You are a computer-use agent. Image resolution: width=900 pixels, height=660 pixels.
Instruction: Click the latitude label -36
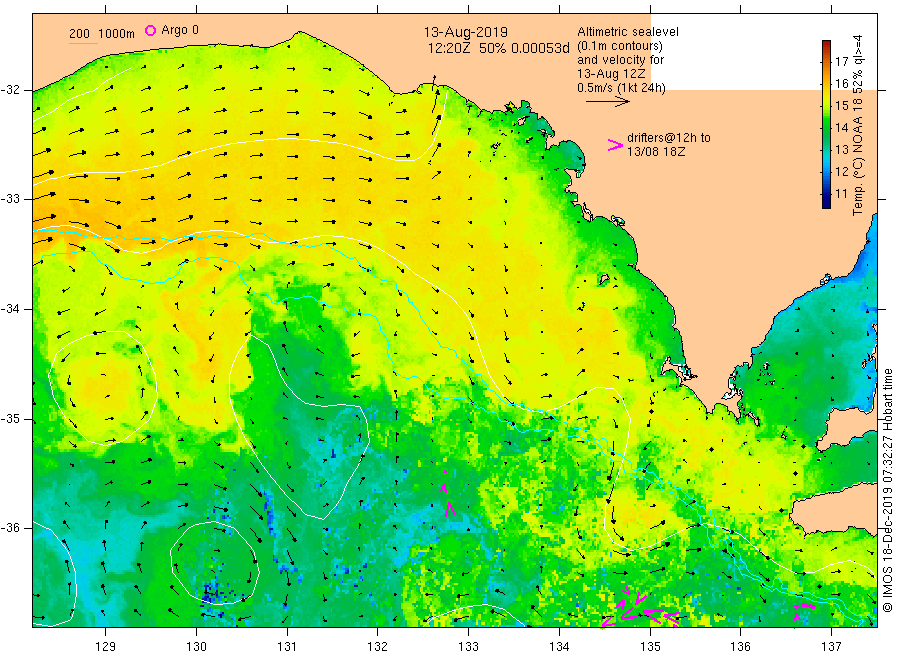coord(10,528)
